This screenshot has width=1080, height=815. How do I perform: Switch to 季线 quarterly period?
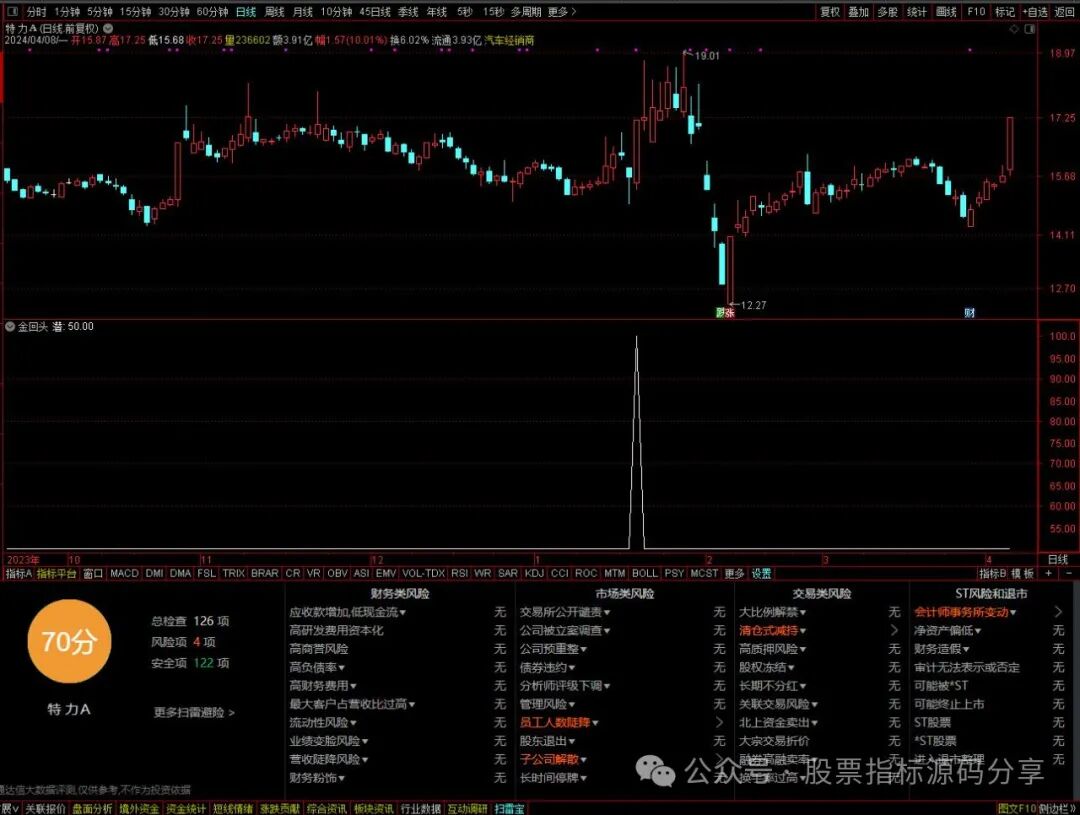click(x=408, y=12)
